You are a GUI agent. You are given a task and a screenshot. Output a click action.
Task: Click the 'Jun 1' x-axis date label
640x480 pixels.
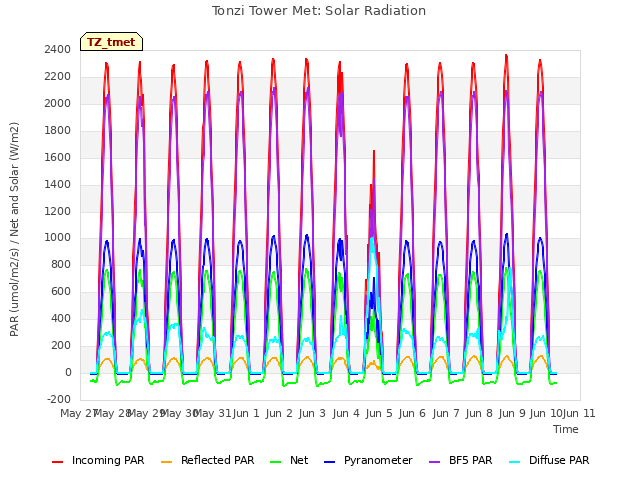[246, 413]
